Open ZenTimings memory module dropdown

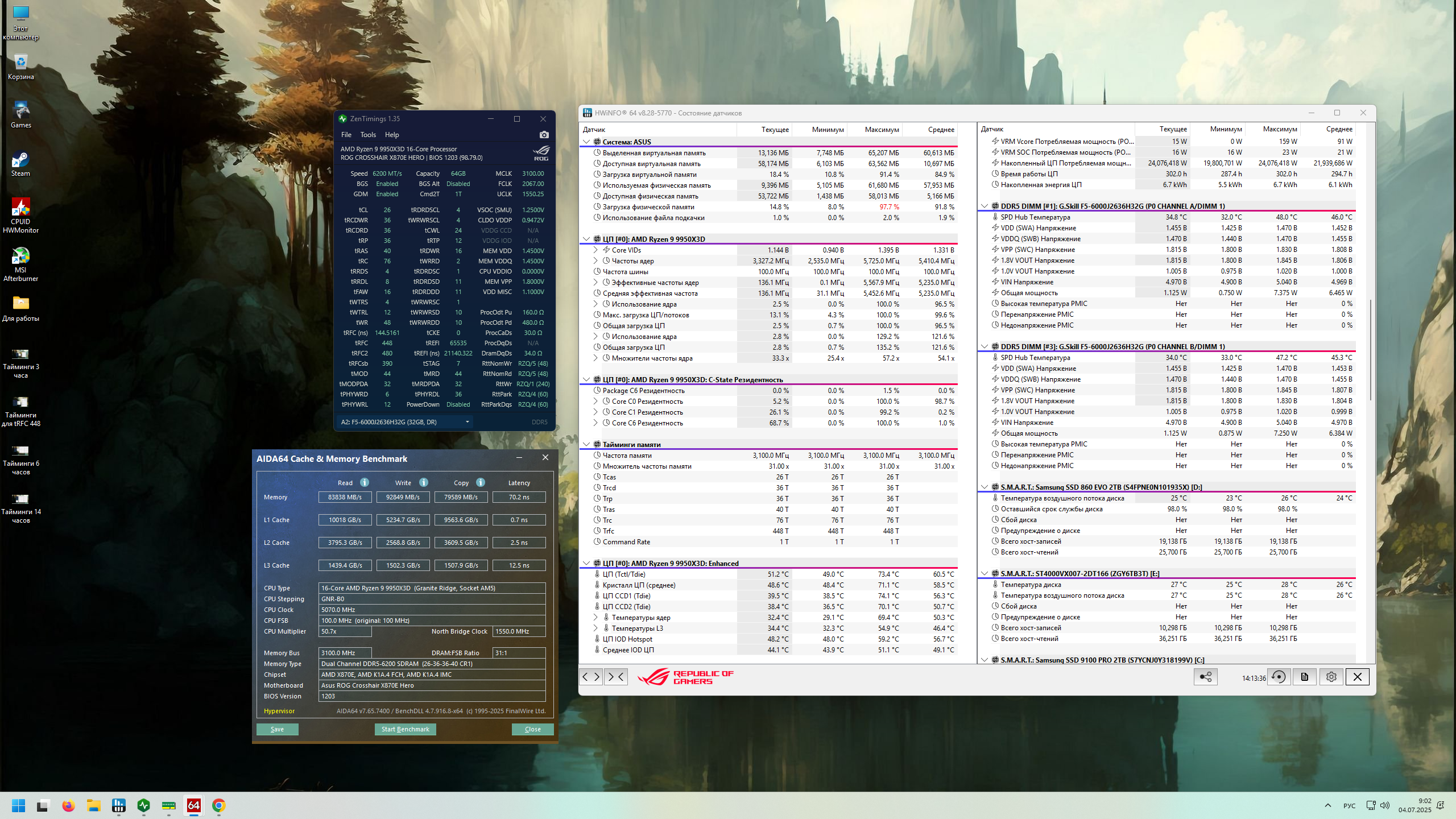coord(405,422)
